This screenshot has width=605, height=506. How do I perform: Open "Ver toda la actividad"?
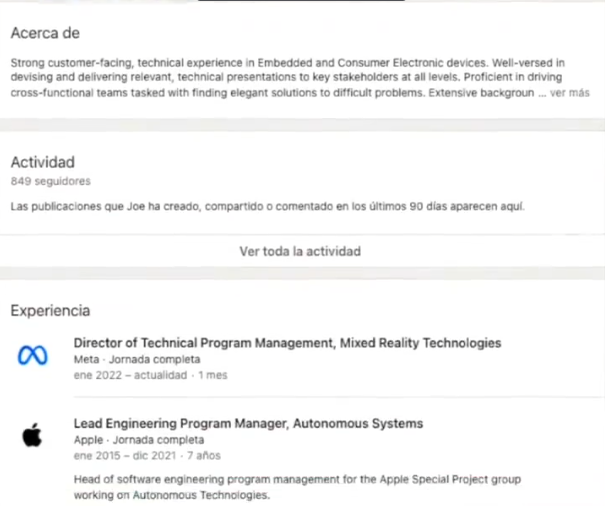[300, 251]
